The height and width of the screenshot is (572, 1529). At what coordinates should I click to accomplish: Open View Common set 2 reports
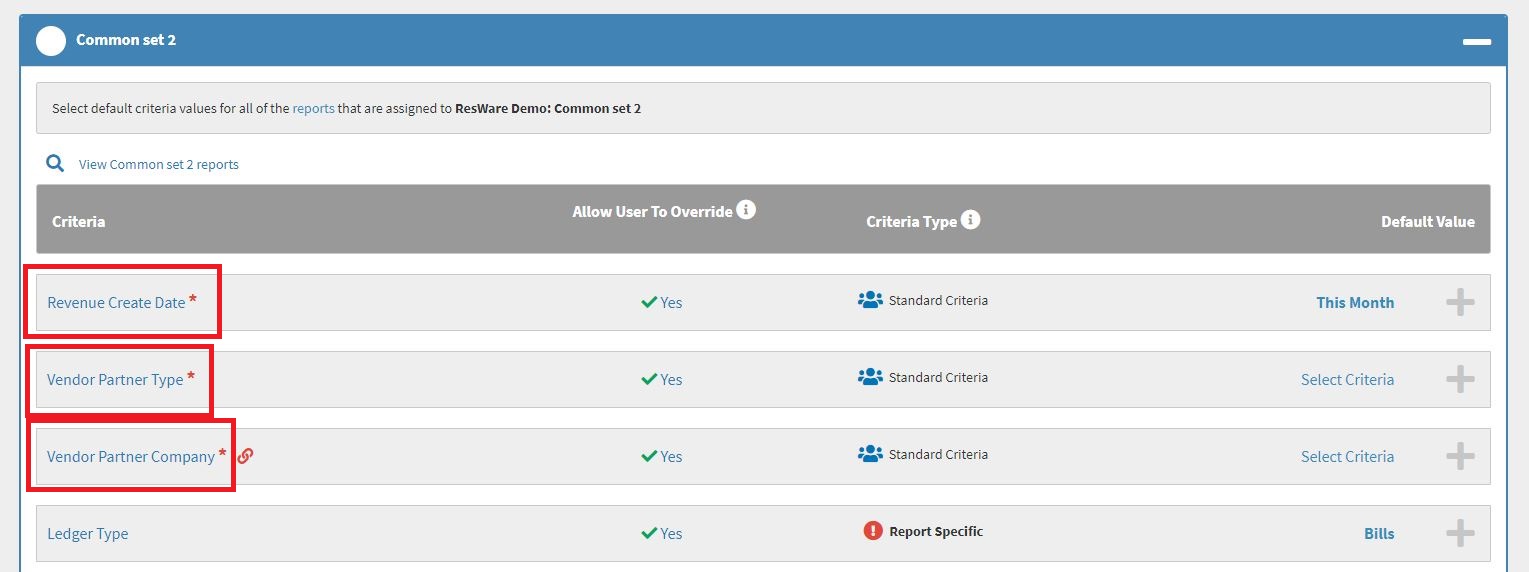[x=158, y=164]
